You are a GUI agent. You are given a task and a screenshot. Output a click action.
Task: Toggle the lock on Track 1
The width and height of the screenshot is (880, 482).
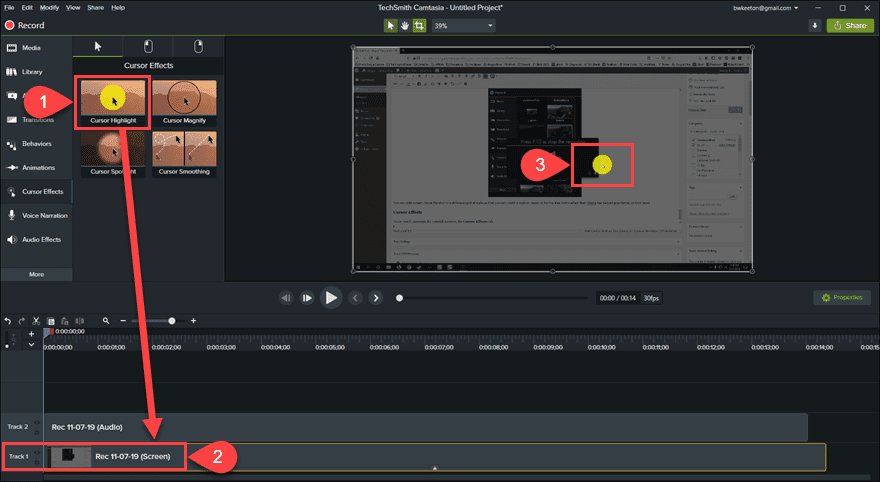pyautogui.click(x=38, y=461)
